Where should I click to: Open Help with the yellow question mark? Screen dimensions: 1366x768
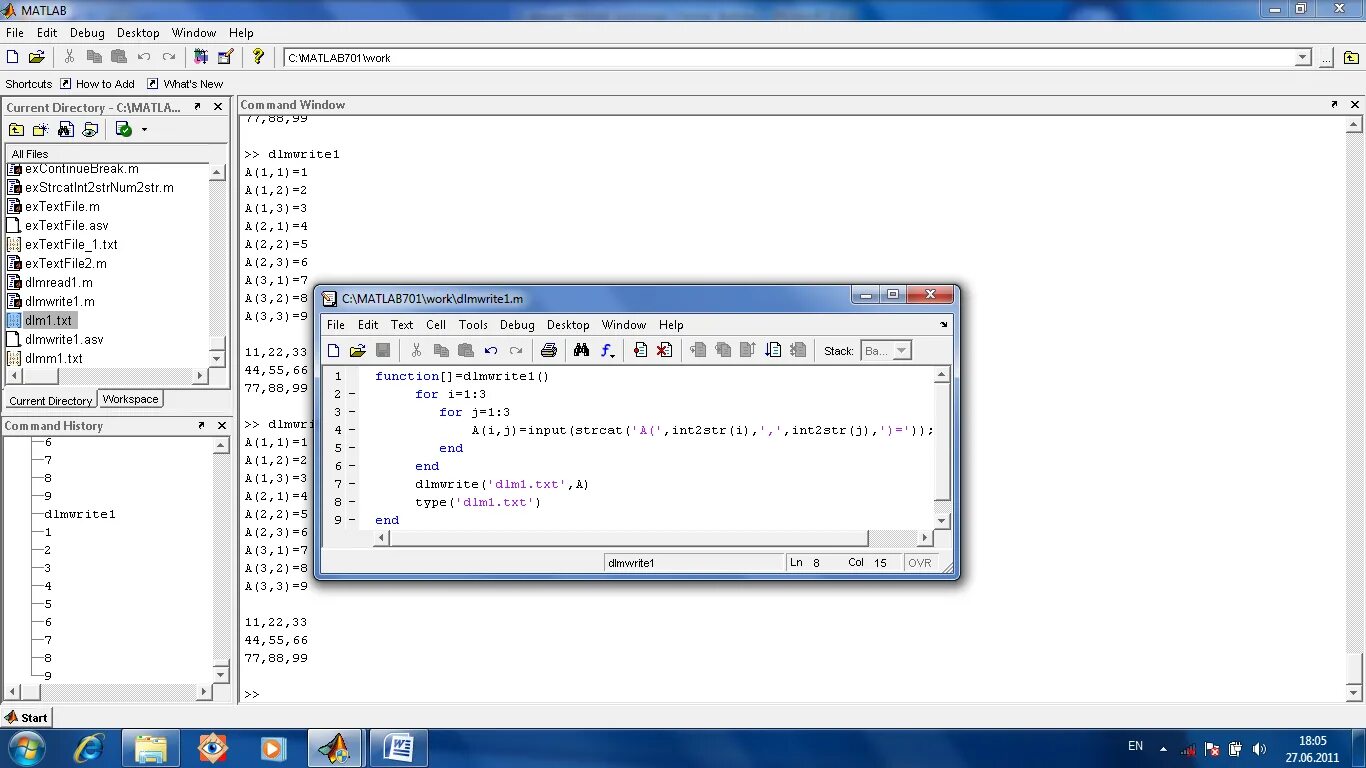(258, 57)
